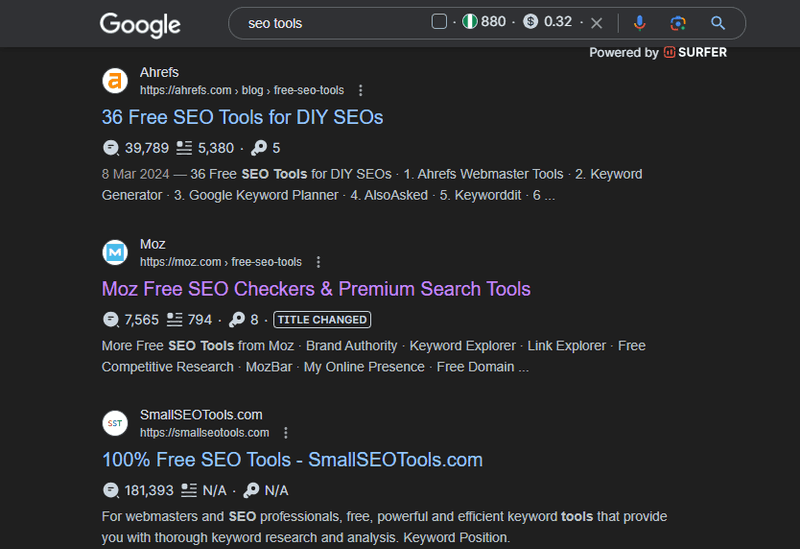Screen dimensions: 800x549
Task: Click the 'seo tools' search input field
Action: [330, 23]
